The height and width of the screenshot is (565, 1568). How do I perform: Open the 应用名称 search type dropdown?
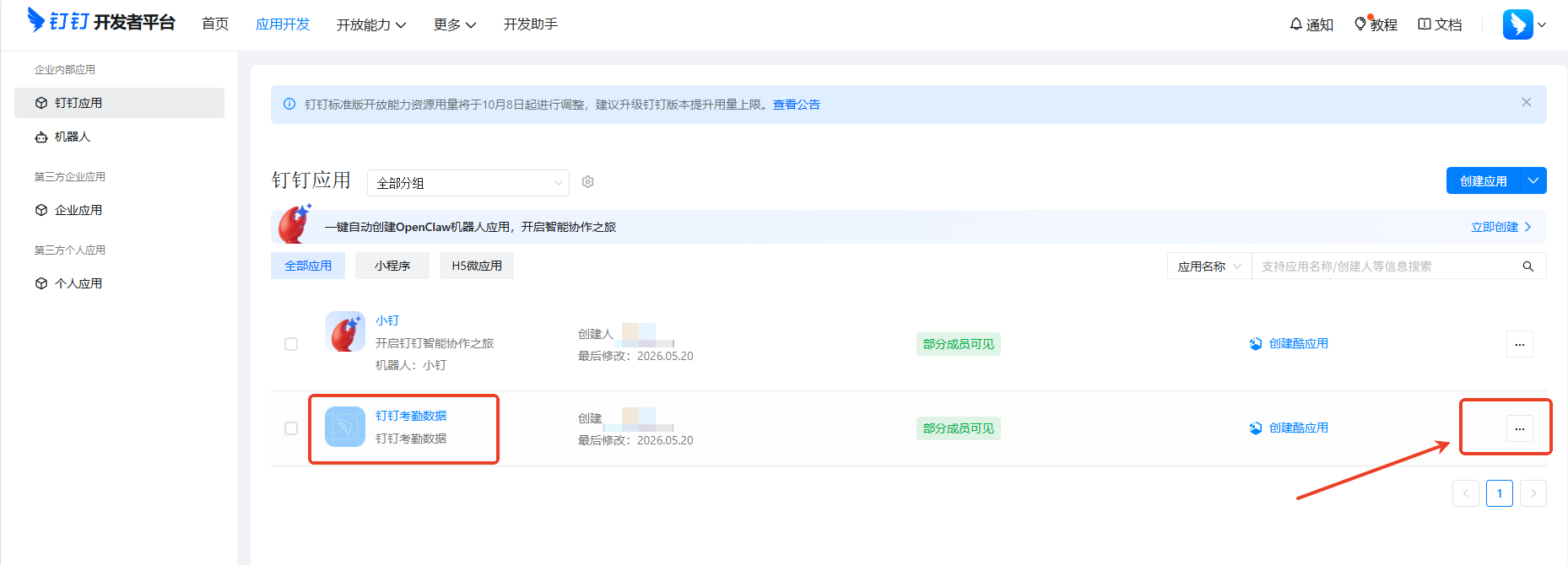tap(1209, 266)
